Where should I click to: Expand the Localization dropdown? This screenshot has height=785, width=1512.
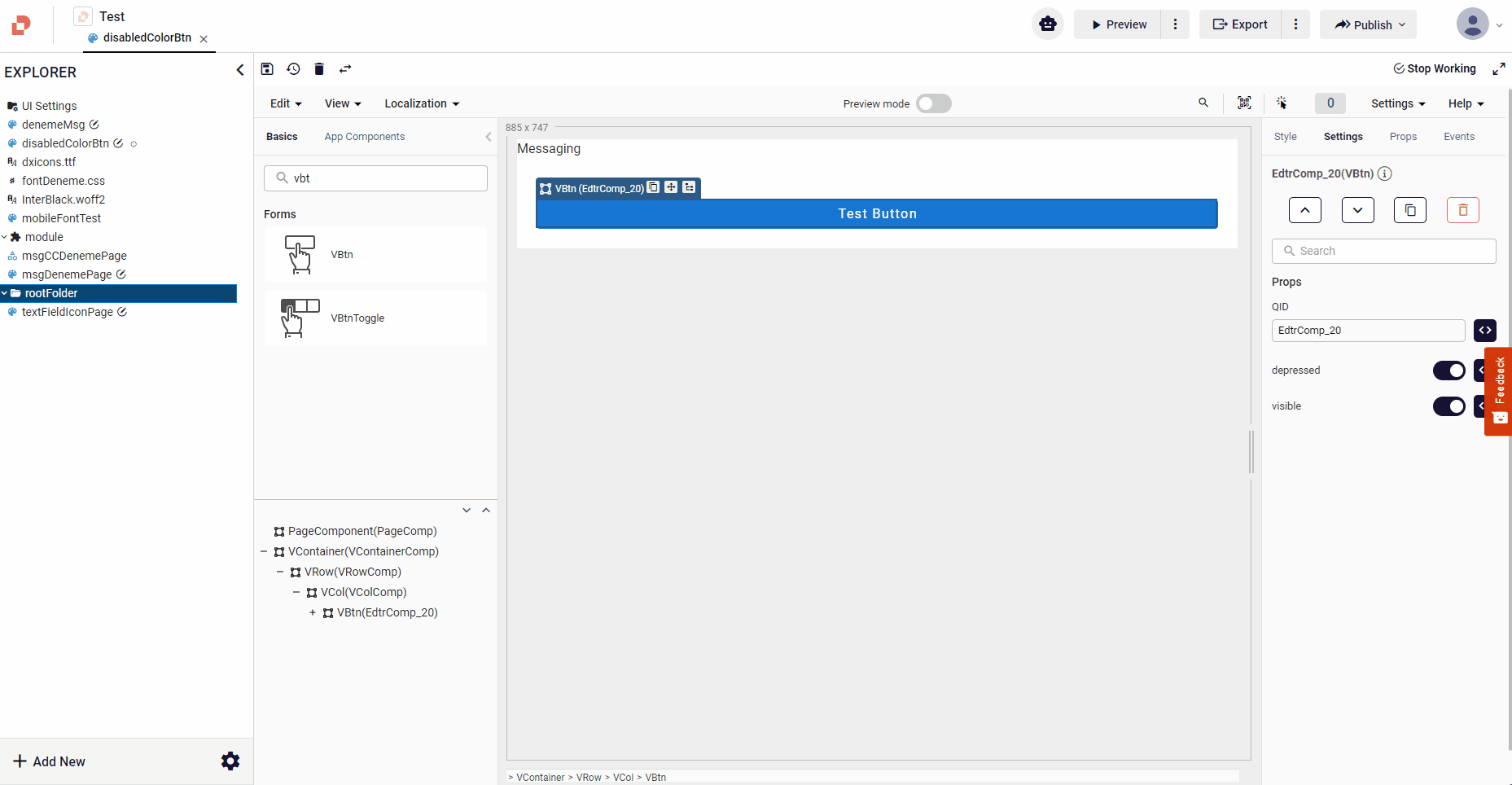coord(422,103)
